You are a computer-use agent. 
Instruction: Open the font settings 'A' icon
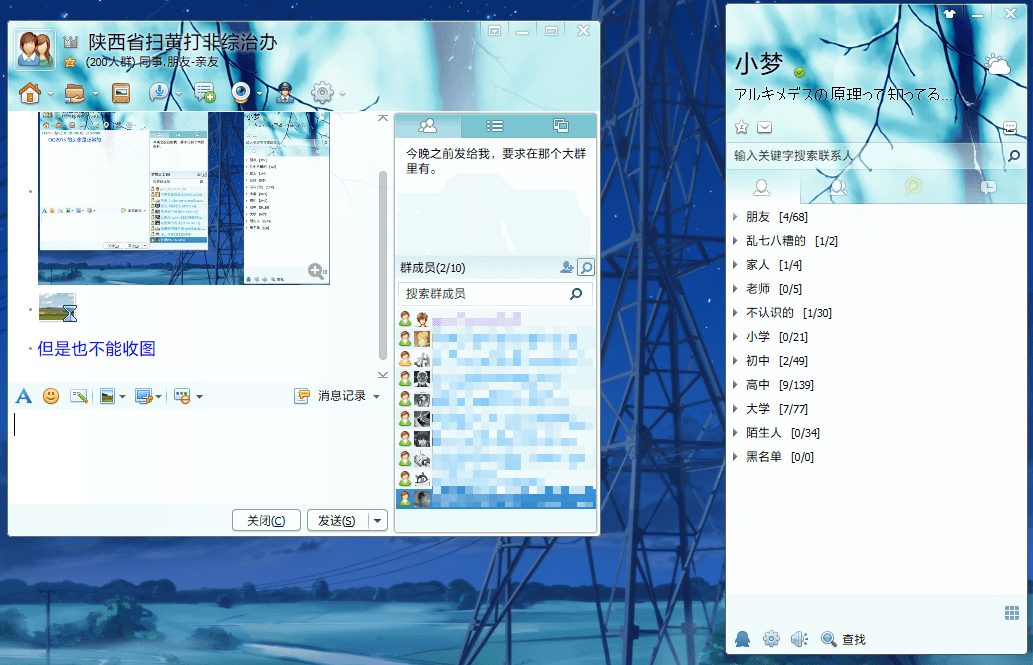24,396
